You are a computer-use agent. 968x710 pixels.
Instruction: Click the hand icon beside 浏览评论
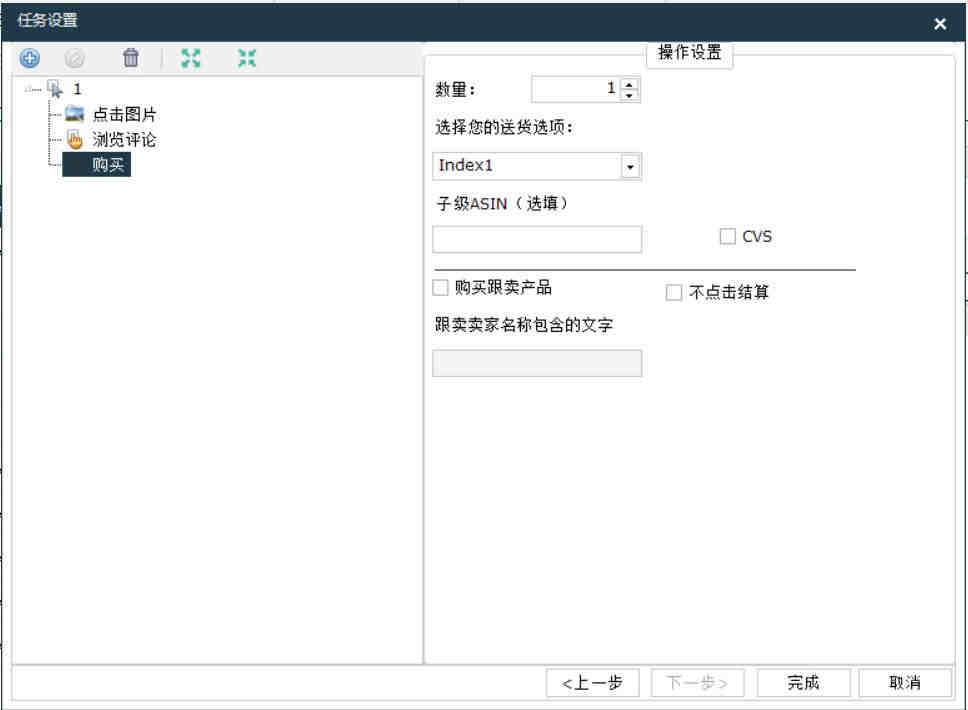tap(75, 140)
